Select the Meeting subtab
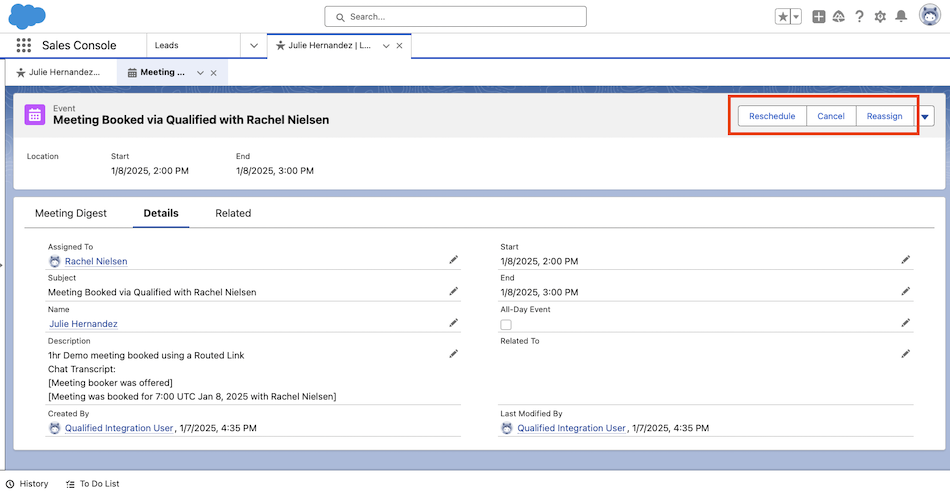 156,72
